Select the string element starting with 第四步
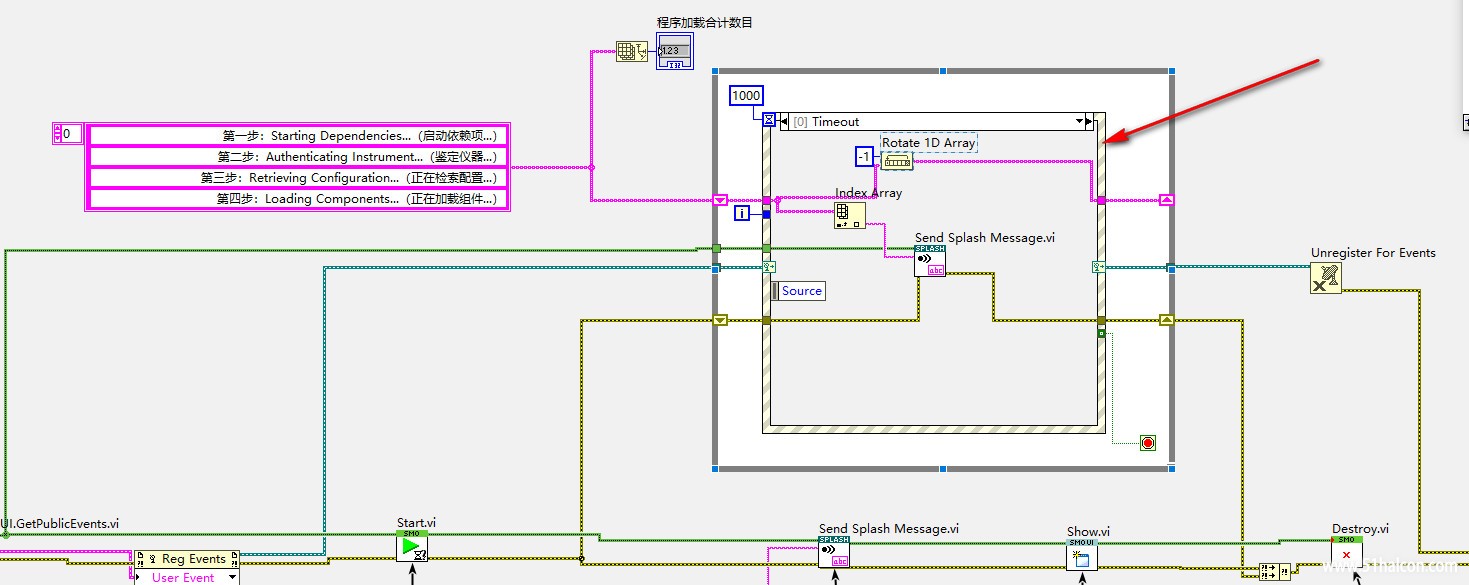This screenshot has height=585, width=1469. pyautogui.click(x=298, y=198)
